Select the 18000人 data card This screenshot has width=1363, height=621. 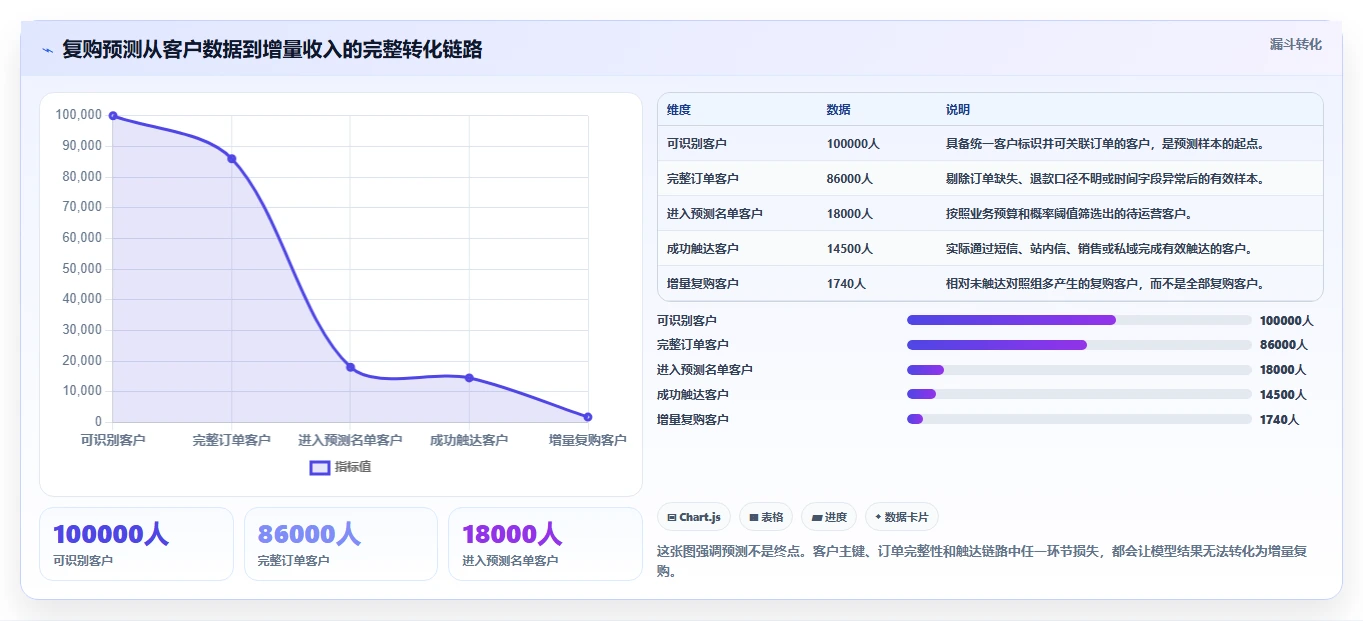(x=545, y=544)
